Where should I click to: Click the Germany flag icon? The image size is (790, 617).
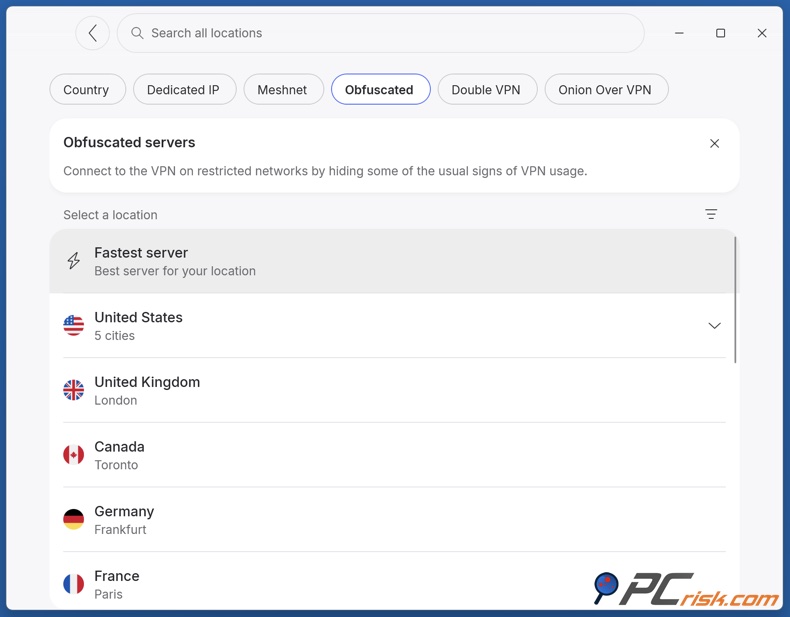74,519
